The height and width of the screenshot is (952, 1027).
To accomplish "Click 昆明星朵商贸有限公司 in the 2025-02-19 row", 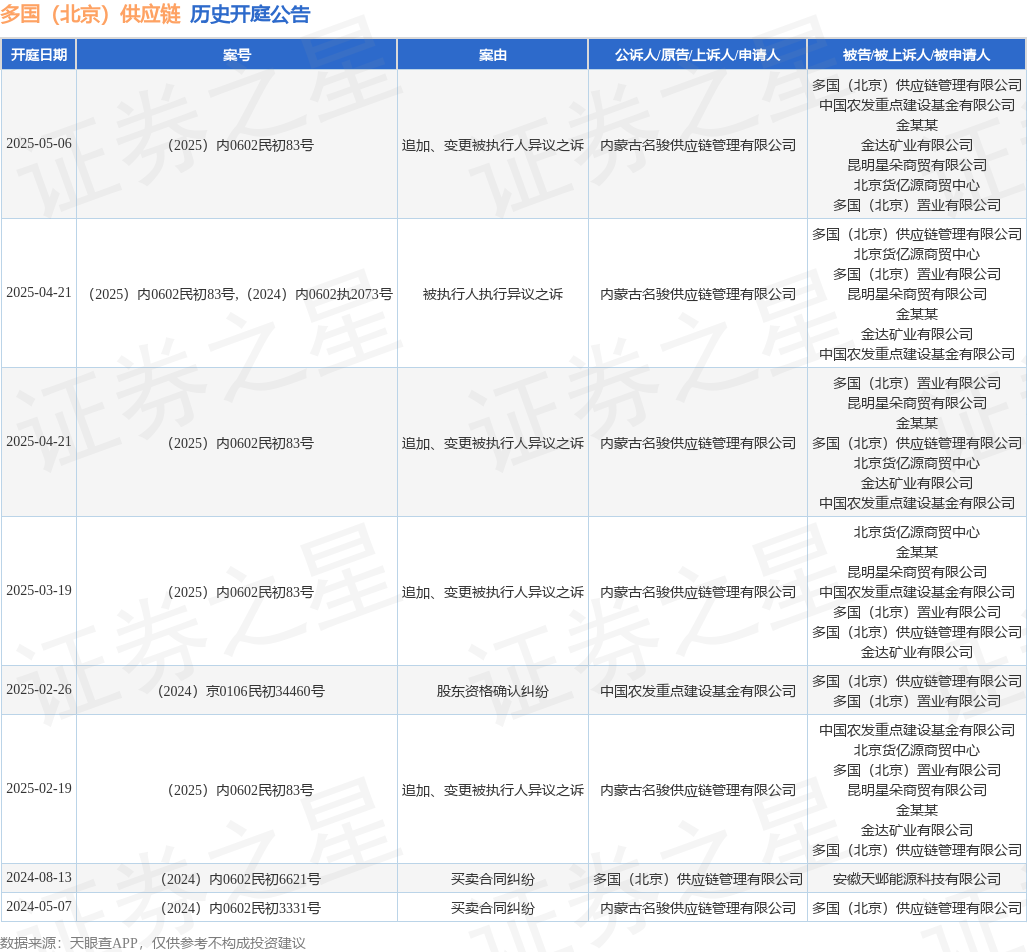I will click(916, 790).
